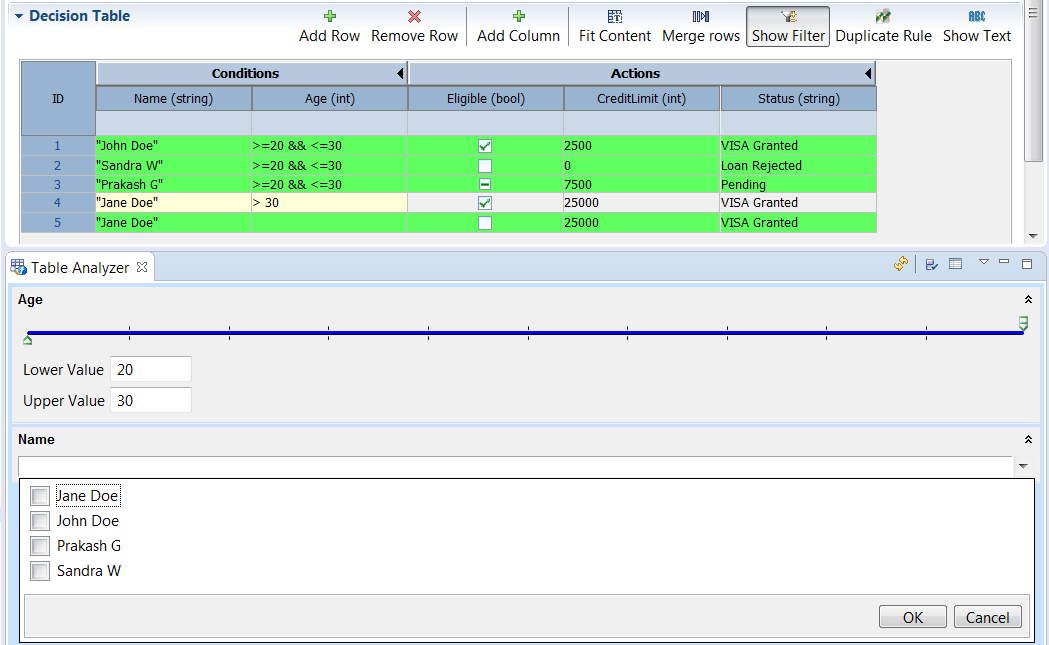Click the Duplicate Rule icon

(x=883, y=17)
